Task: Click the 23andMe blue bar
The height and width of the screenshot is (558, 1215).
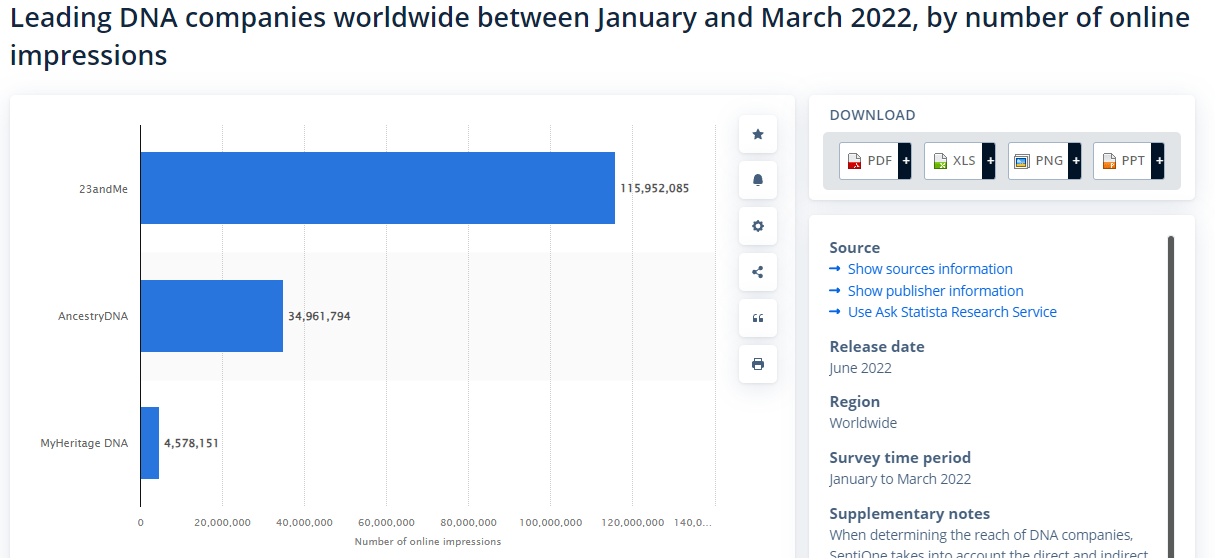Action: click(x=377, y=188)
